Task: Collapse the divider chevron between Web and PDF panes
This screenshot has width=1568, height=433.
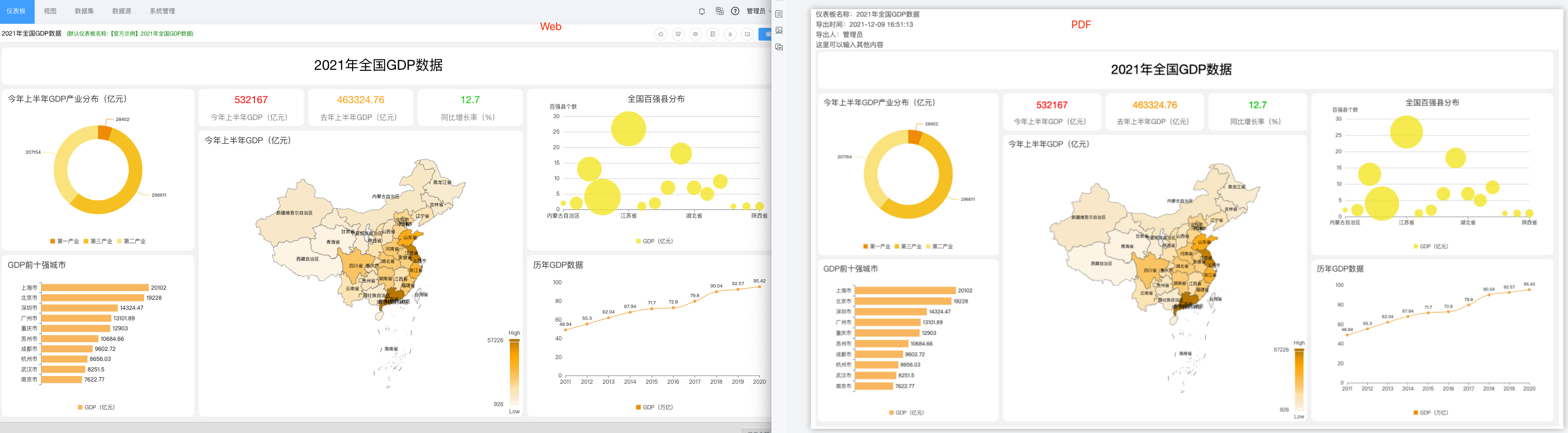Action: [771, 11]
